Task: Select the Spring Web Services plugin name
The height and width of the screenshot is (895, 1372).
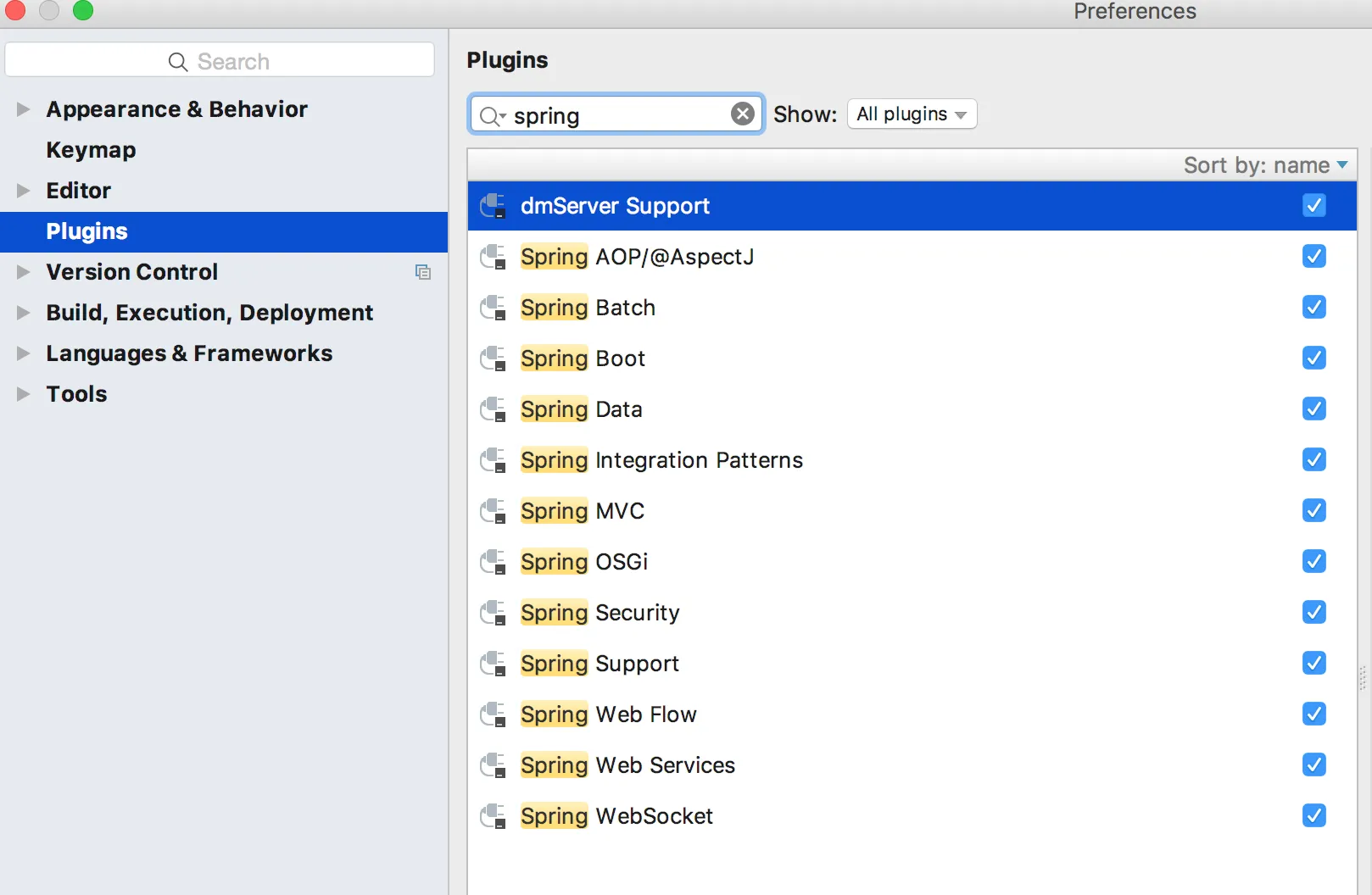Action: (x=627, y=765)
